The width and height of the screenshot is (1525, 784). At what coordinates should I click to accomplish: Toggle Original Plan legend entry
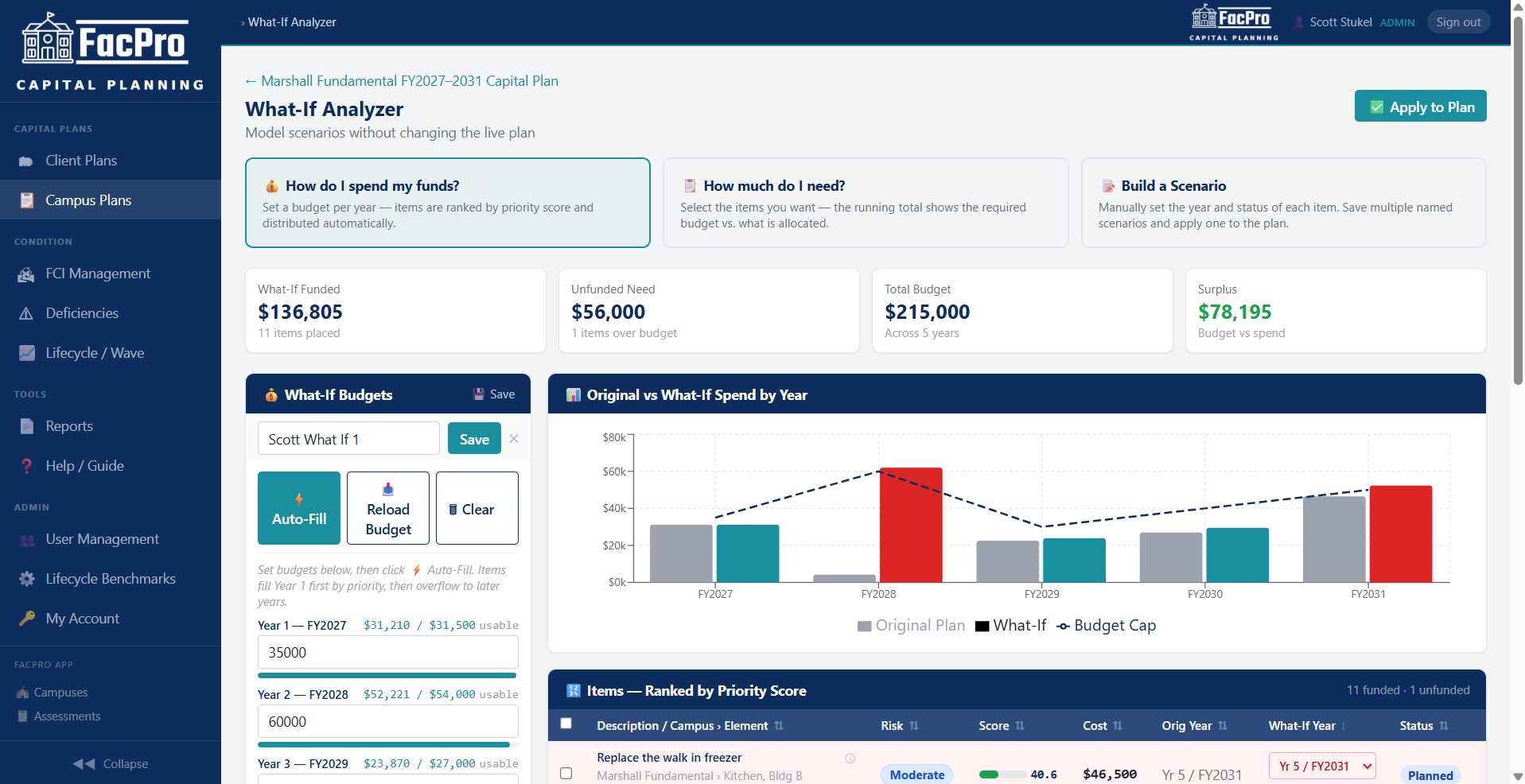pyautogui.click(x=911, y=626)
